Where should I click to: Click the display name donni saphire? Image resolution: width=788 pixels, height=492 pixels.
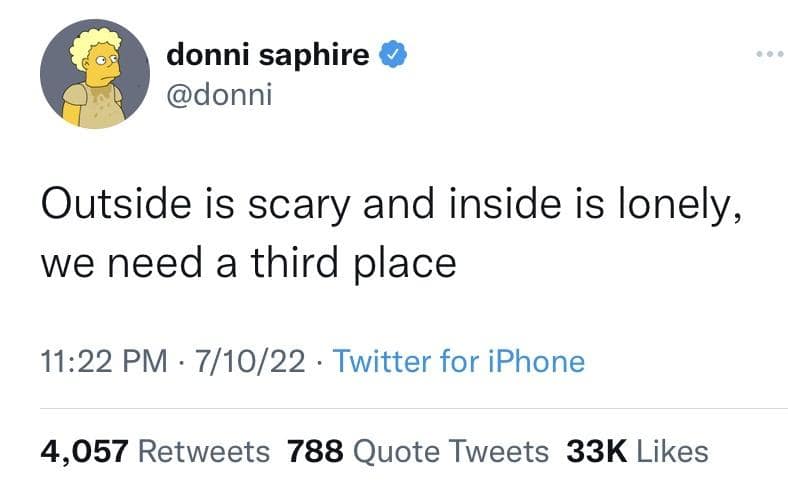click(267, 55)
